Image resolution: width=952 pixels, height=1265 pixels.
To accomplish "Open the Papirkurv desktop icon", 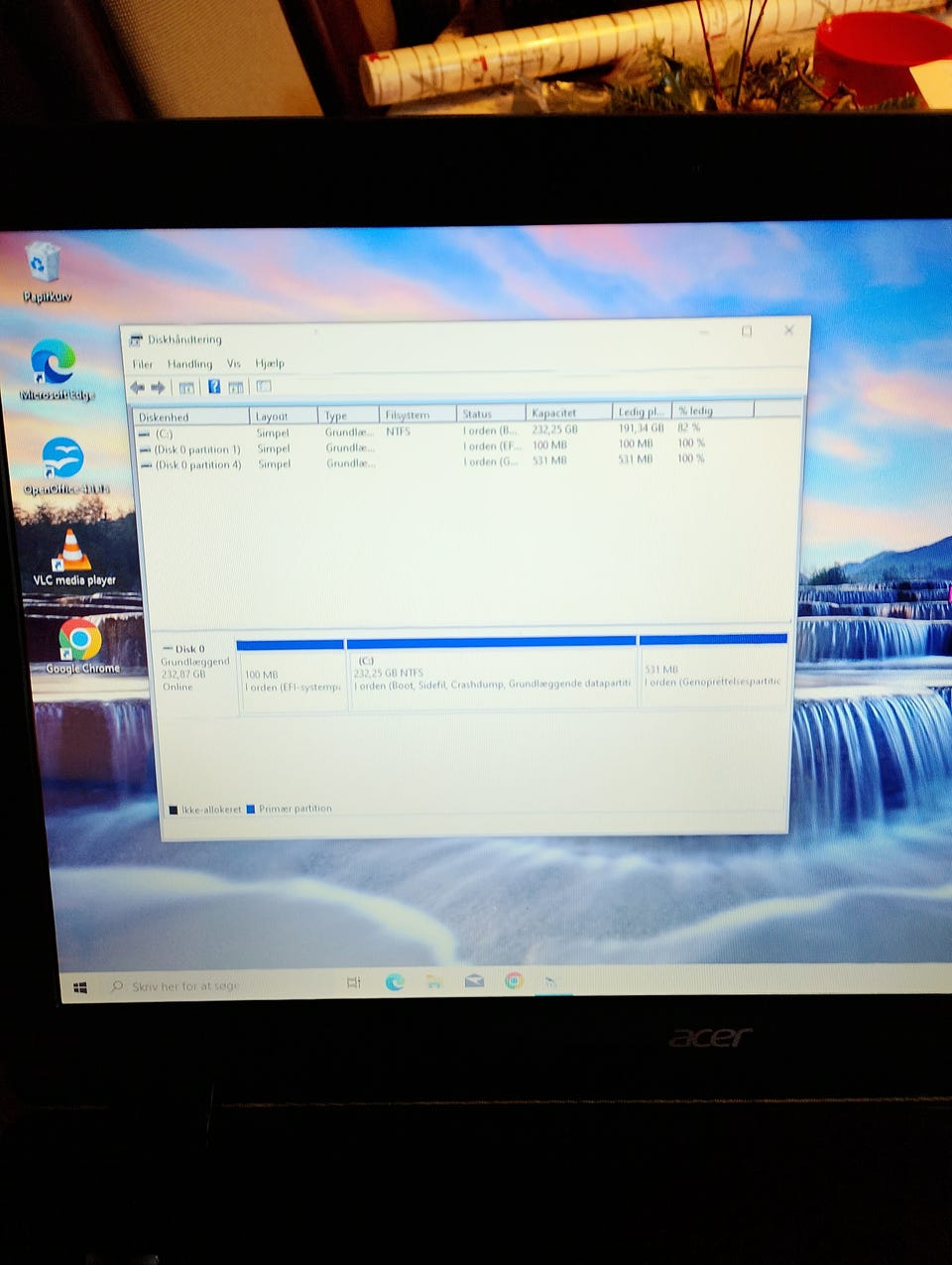I will coord(45,272).
